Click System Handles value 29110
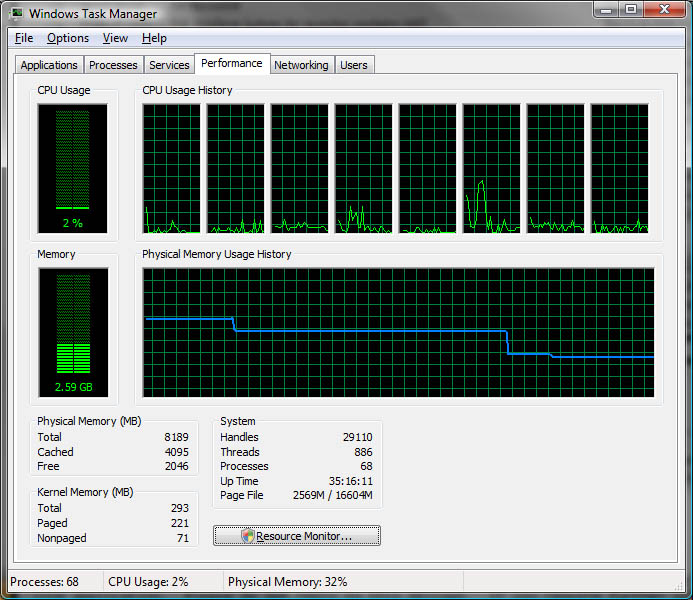The width and height of the screenshot is (693, 600). (358, 437)
